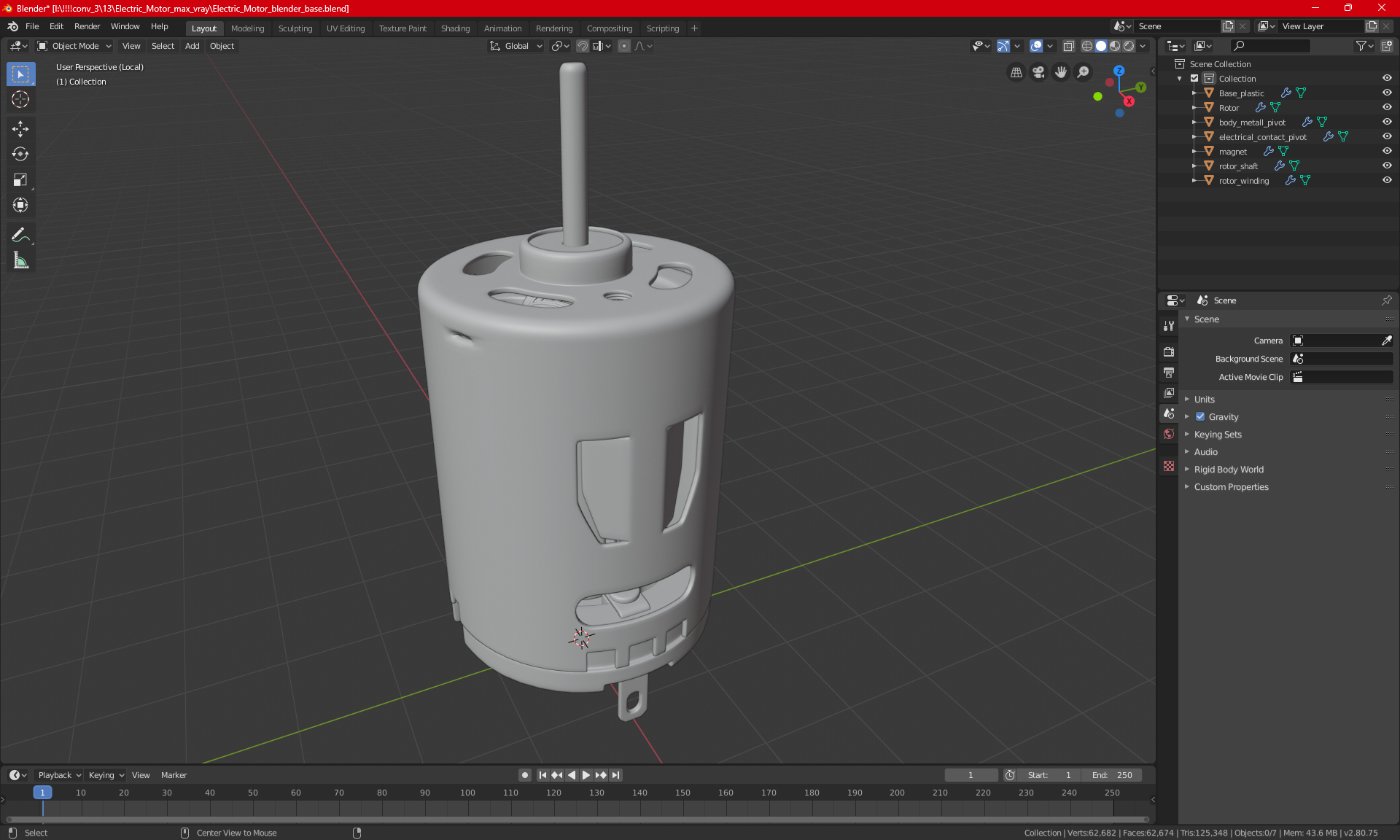Screen dimensions: 1400x840
Task: Open the Layout workspace tab
Action: click(x=203, y=27)
